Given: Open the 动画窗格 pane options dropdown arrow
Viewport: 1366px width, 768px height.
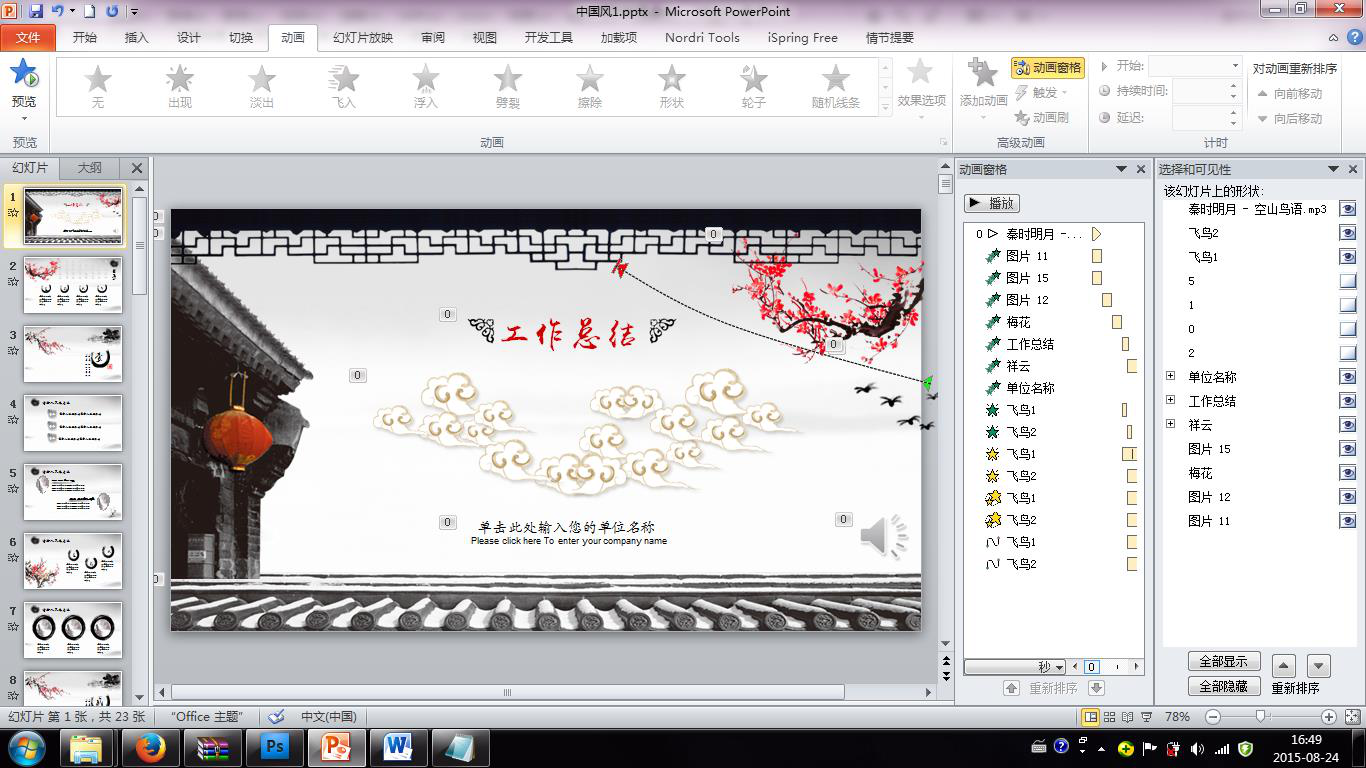Looking at the screenshot, I should 1122,170.
